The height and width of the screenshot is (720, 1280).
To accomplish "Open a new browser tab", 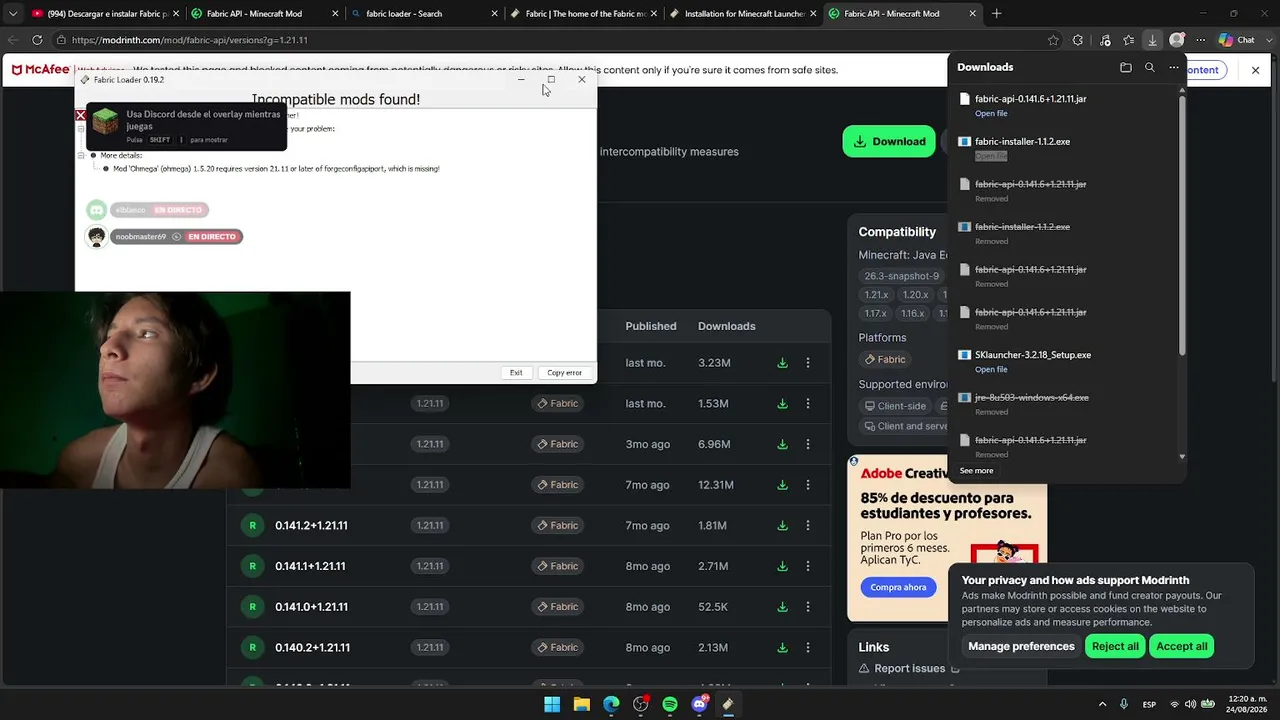I will coord(996,14).
